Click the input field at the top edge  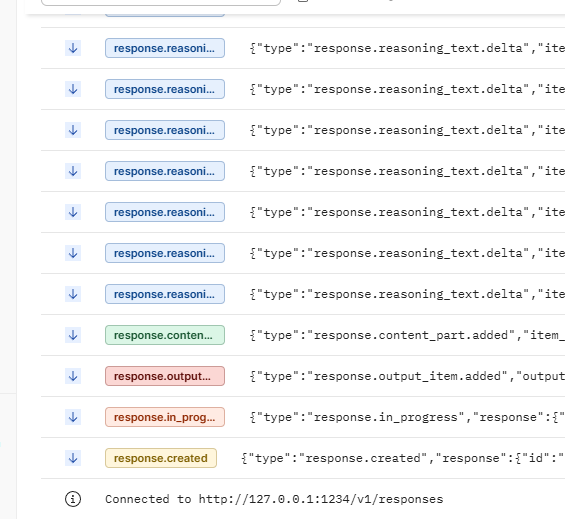[x=161, y=2]
